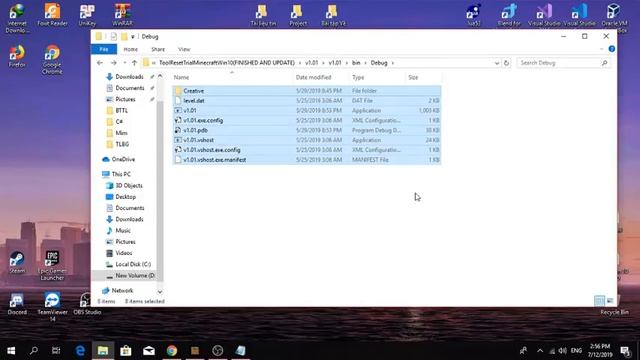This screenshot has width=640, height=360.
Task: Open taskbar search
Action: coord(34,351)
